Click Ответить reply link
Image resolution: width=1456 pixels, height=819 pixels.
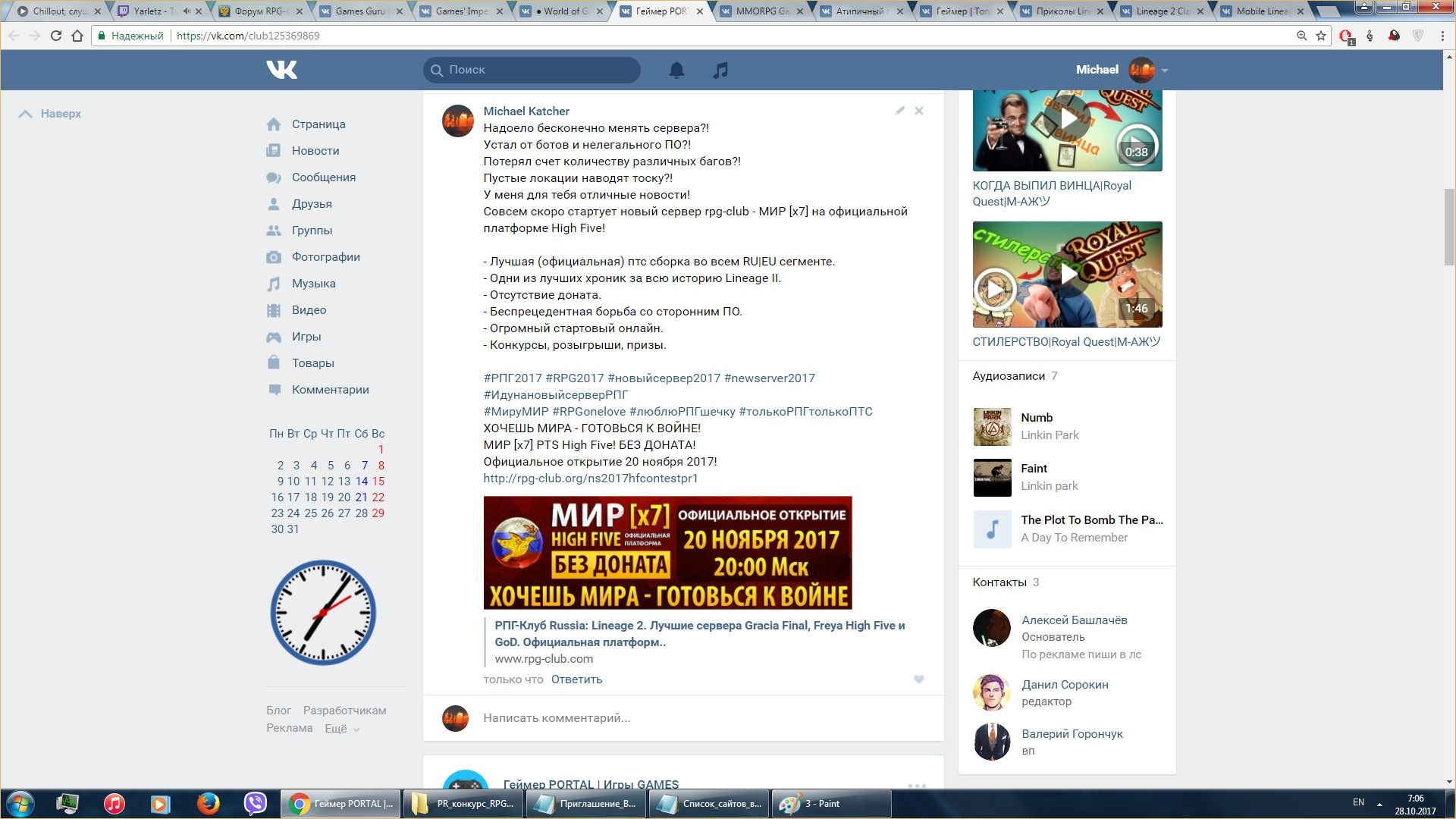point(576,679)
